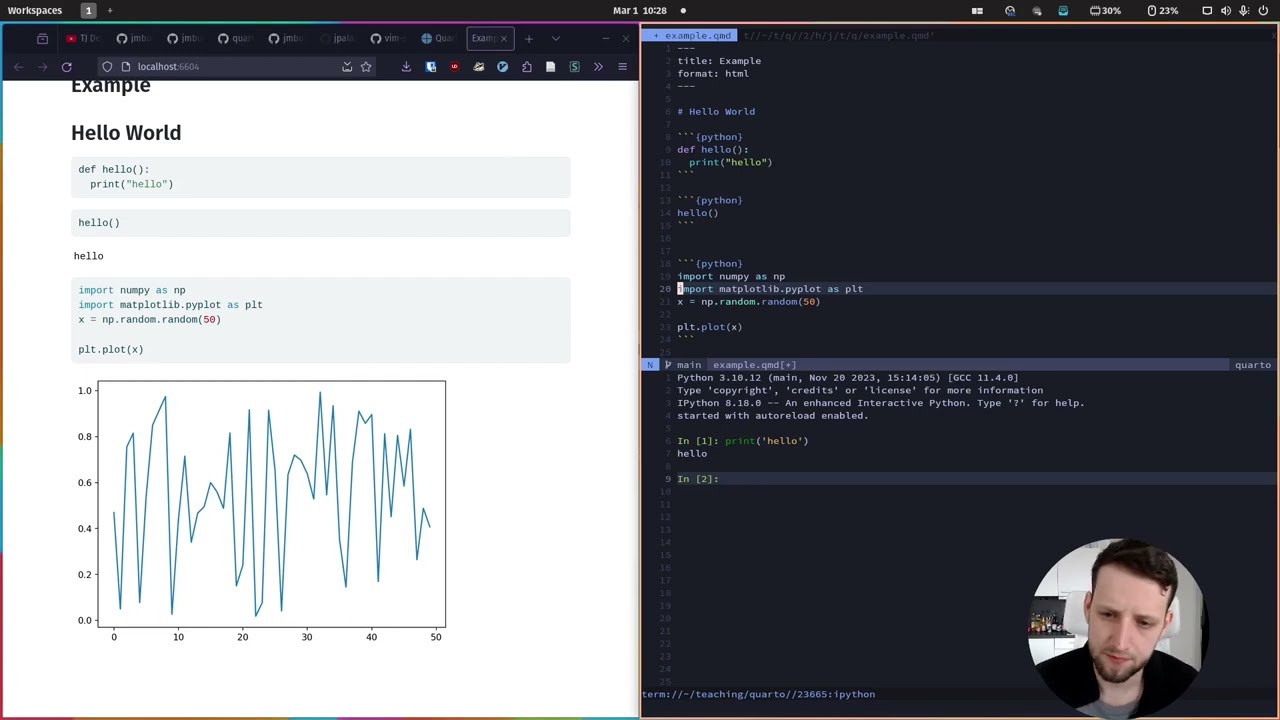Click the 'plt.plot(x)' line in the editor

coord(709,327)
